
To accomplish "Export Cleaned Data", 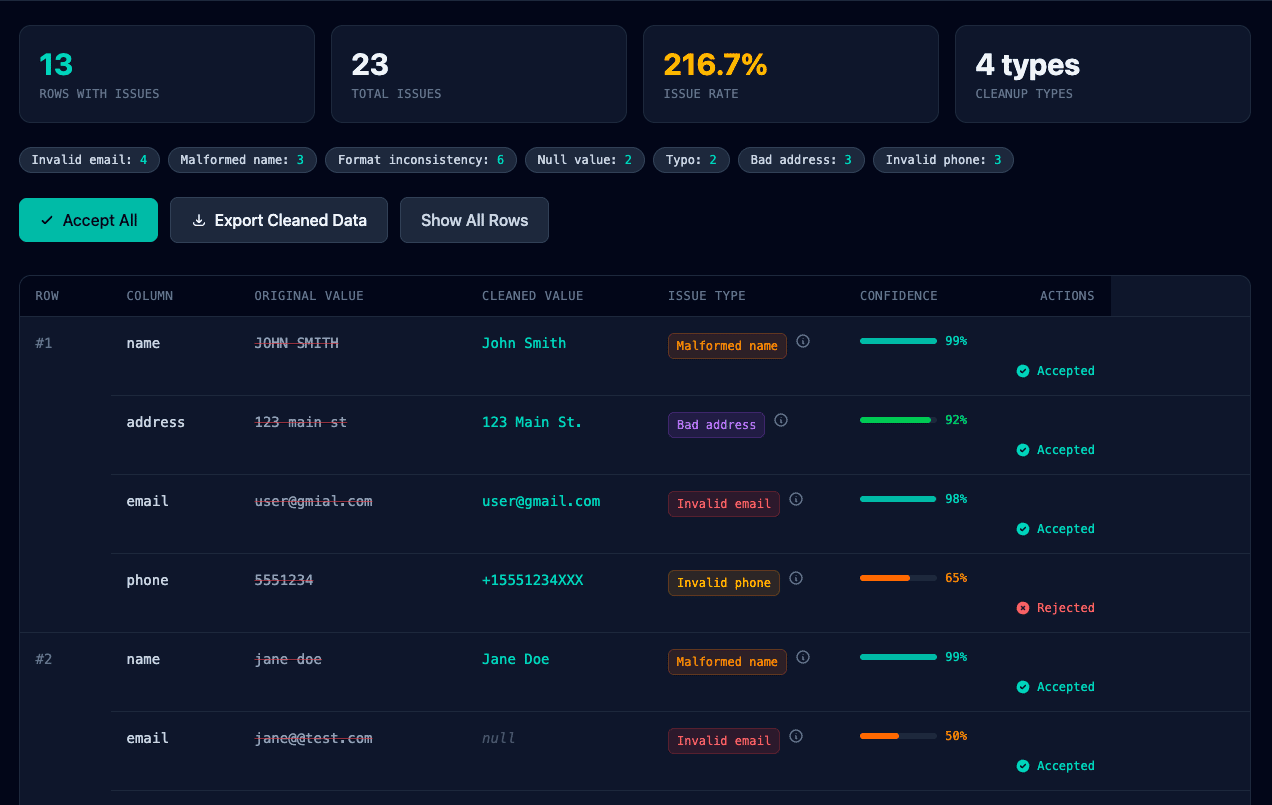I will (x=279, y=220).
